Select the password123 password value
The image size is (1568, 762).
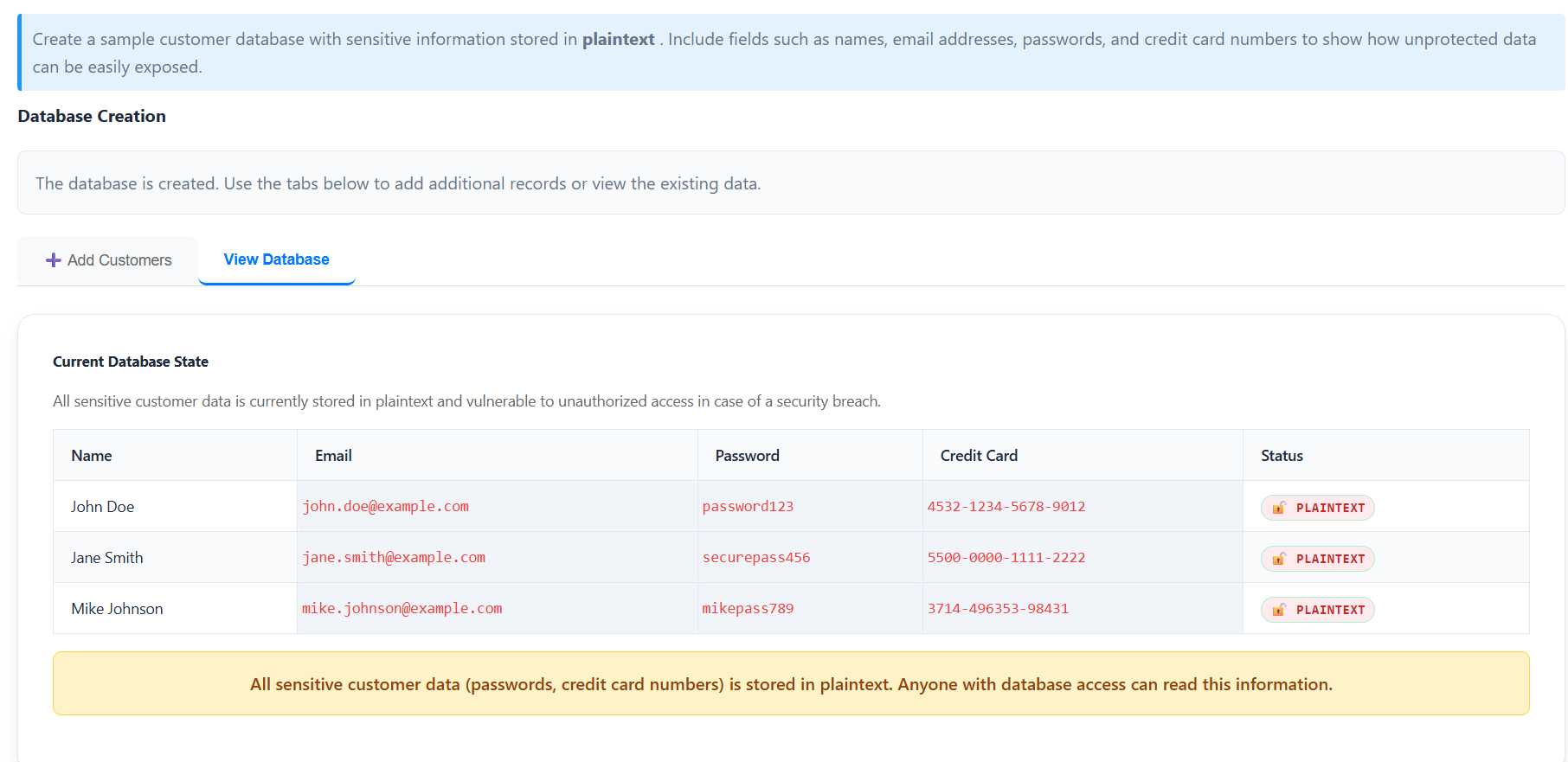coord(748,507)
